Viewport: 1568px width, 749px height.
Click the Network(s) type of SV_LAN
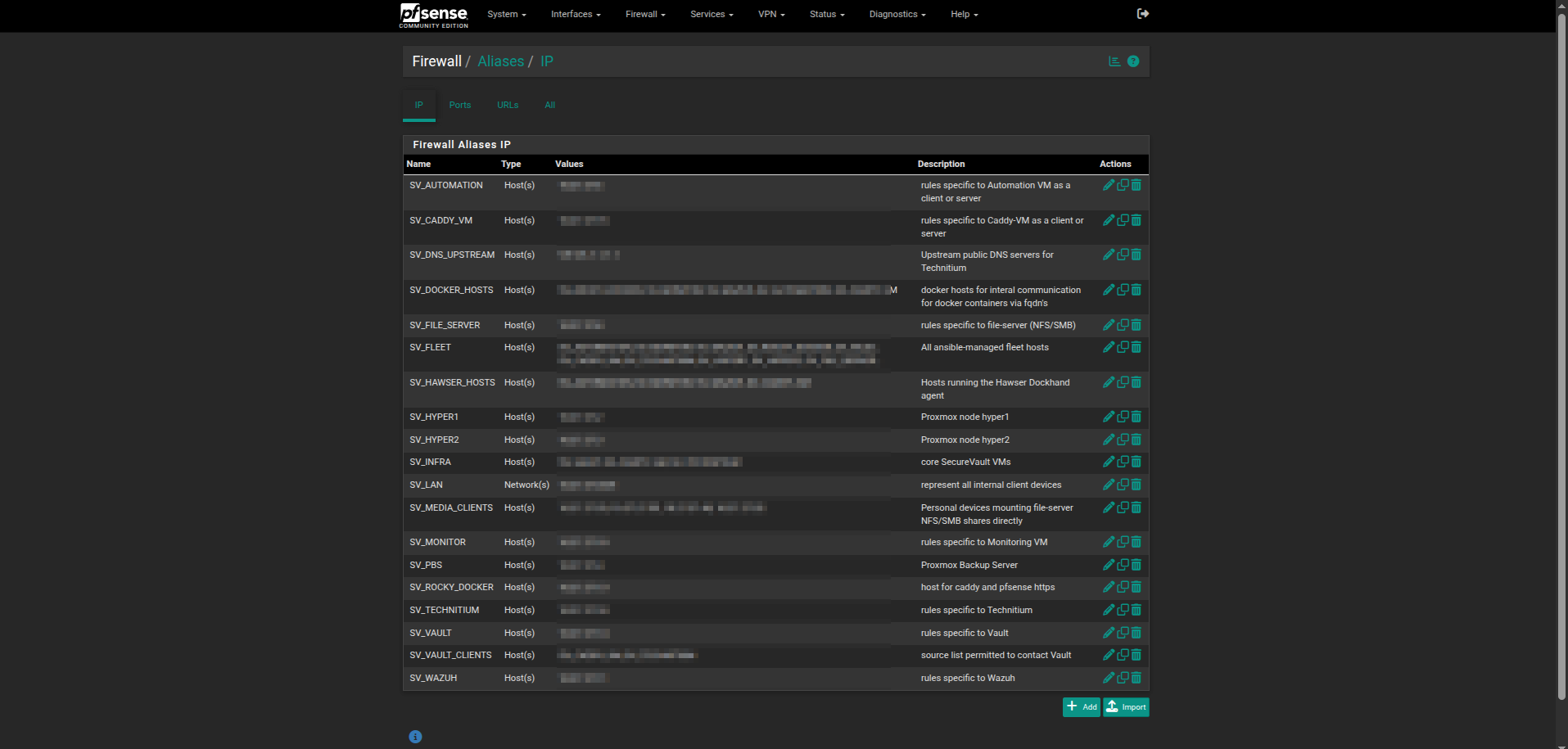[x=526, y=485]
